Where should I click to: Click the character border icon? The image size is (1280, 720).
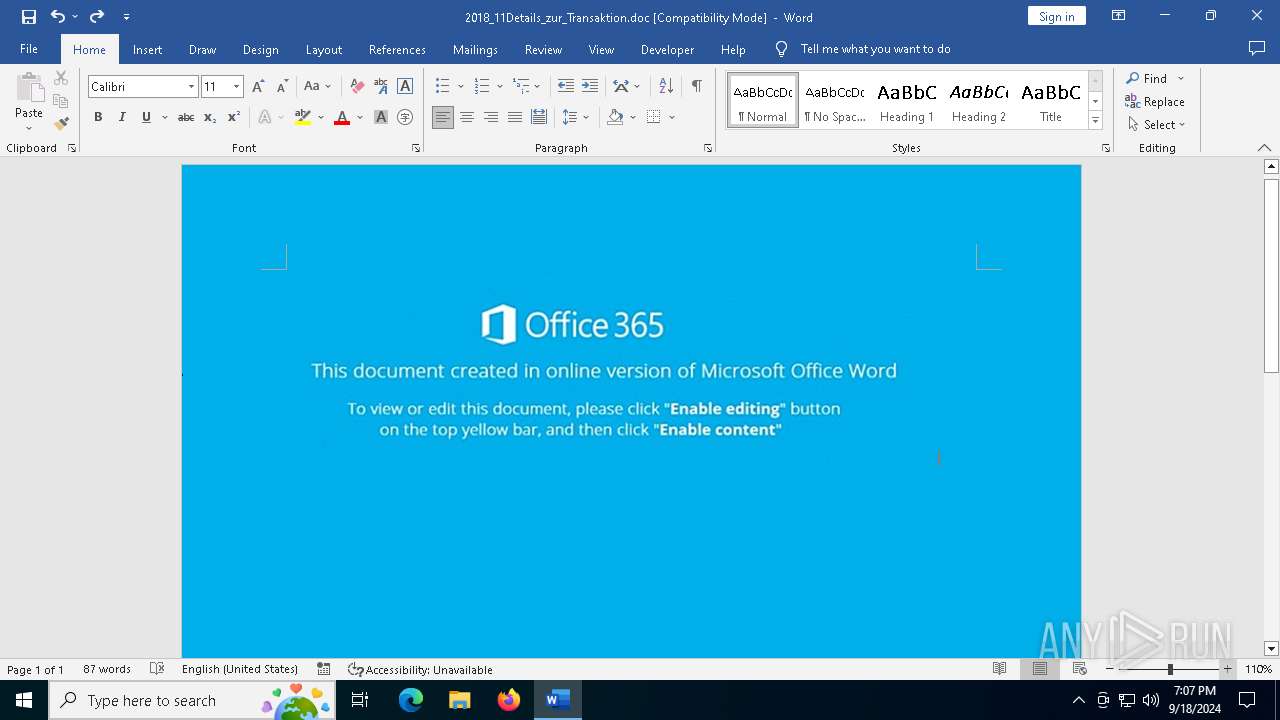pyautogui.click(x=405, y=87)
